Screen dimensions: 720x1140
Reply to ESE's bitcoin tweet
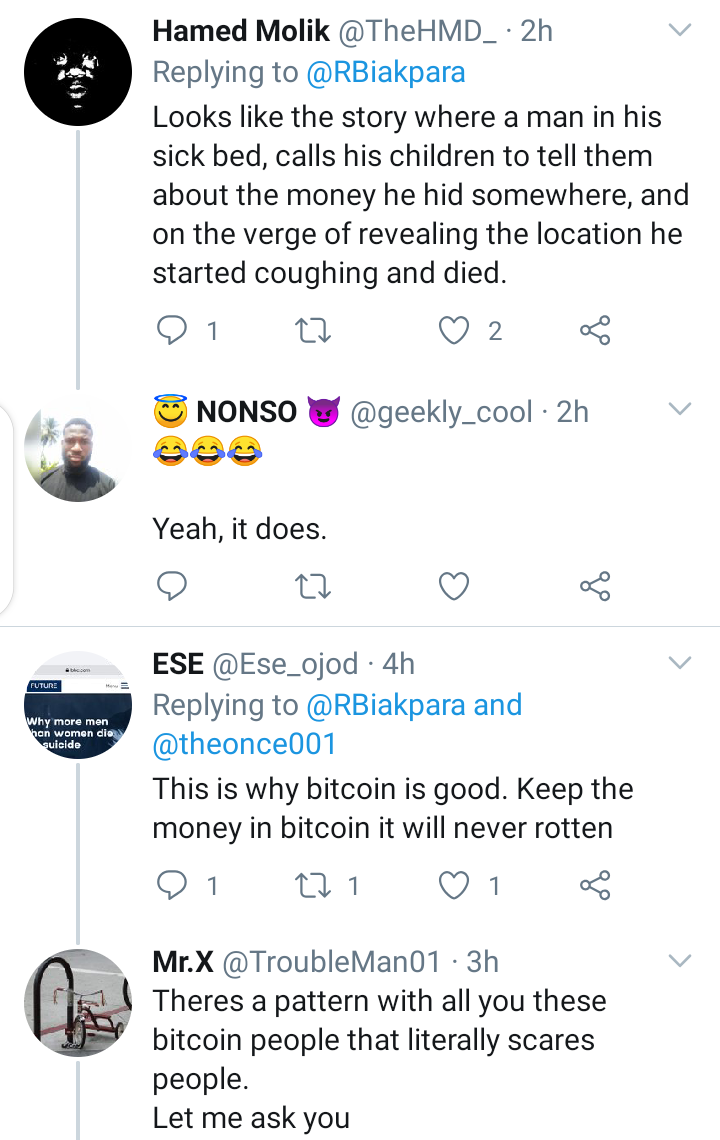point(173,884)
